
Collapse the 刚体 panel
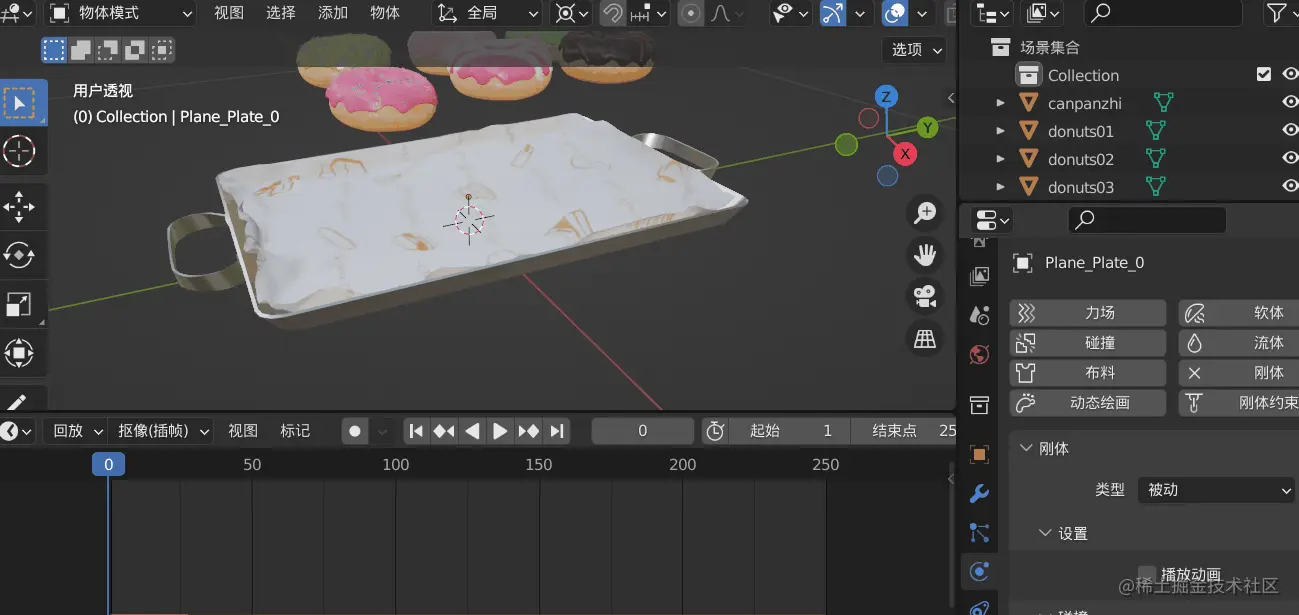point(1026,448)
